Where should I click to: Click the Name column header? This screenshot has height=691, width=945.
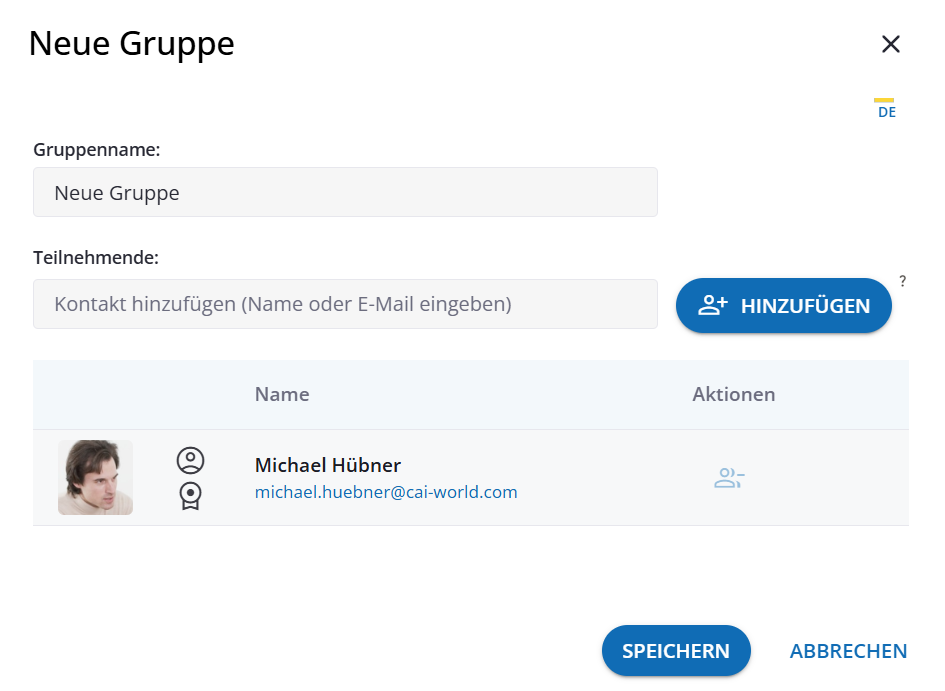[x=281, y=394]
